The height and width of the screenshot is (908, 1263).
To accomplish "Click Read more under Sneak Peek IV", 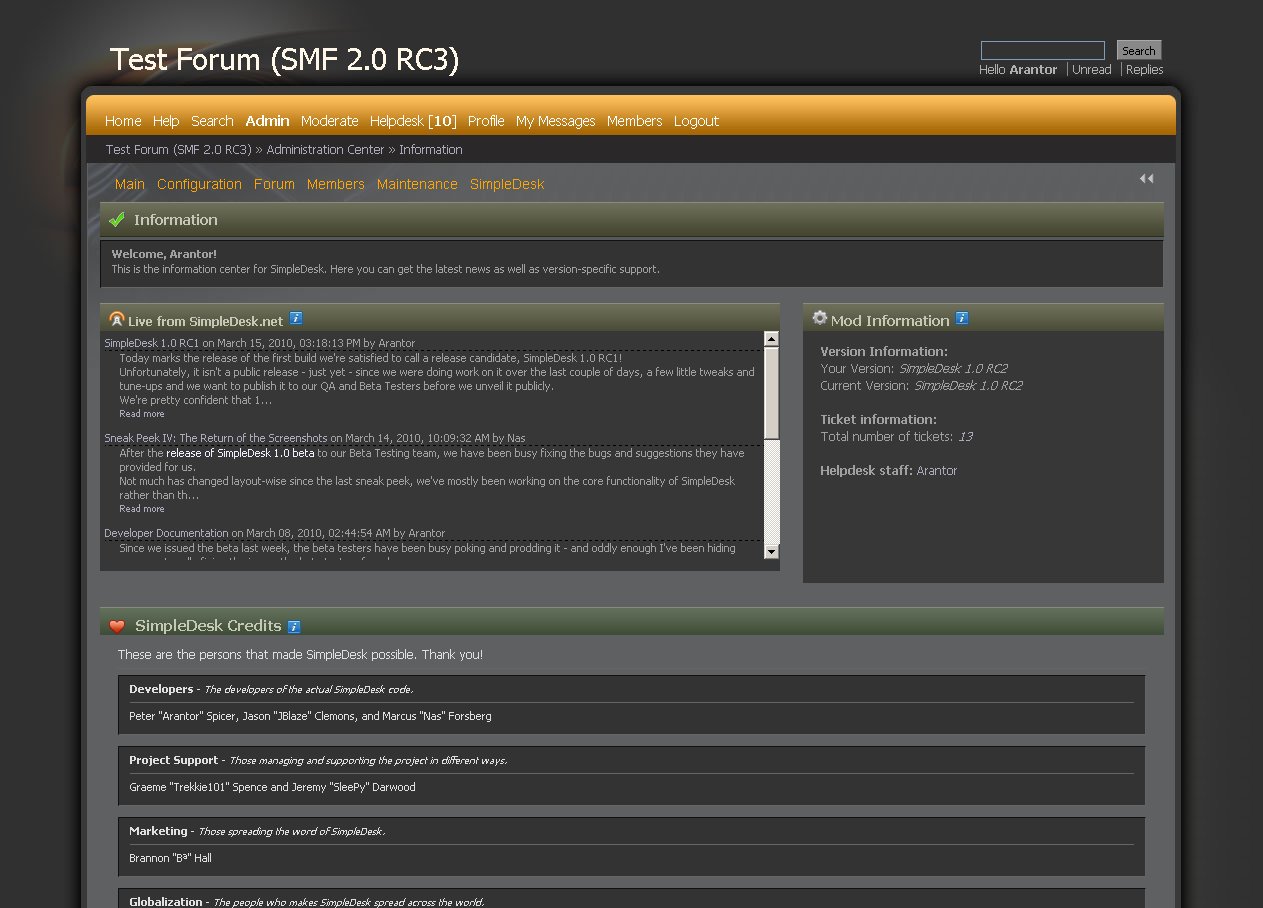I will [142, 509].
